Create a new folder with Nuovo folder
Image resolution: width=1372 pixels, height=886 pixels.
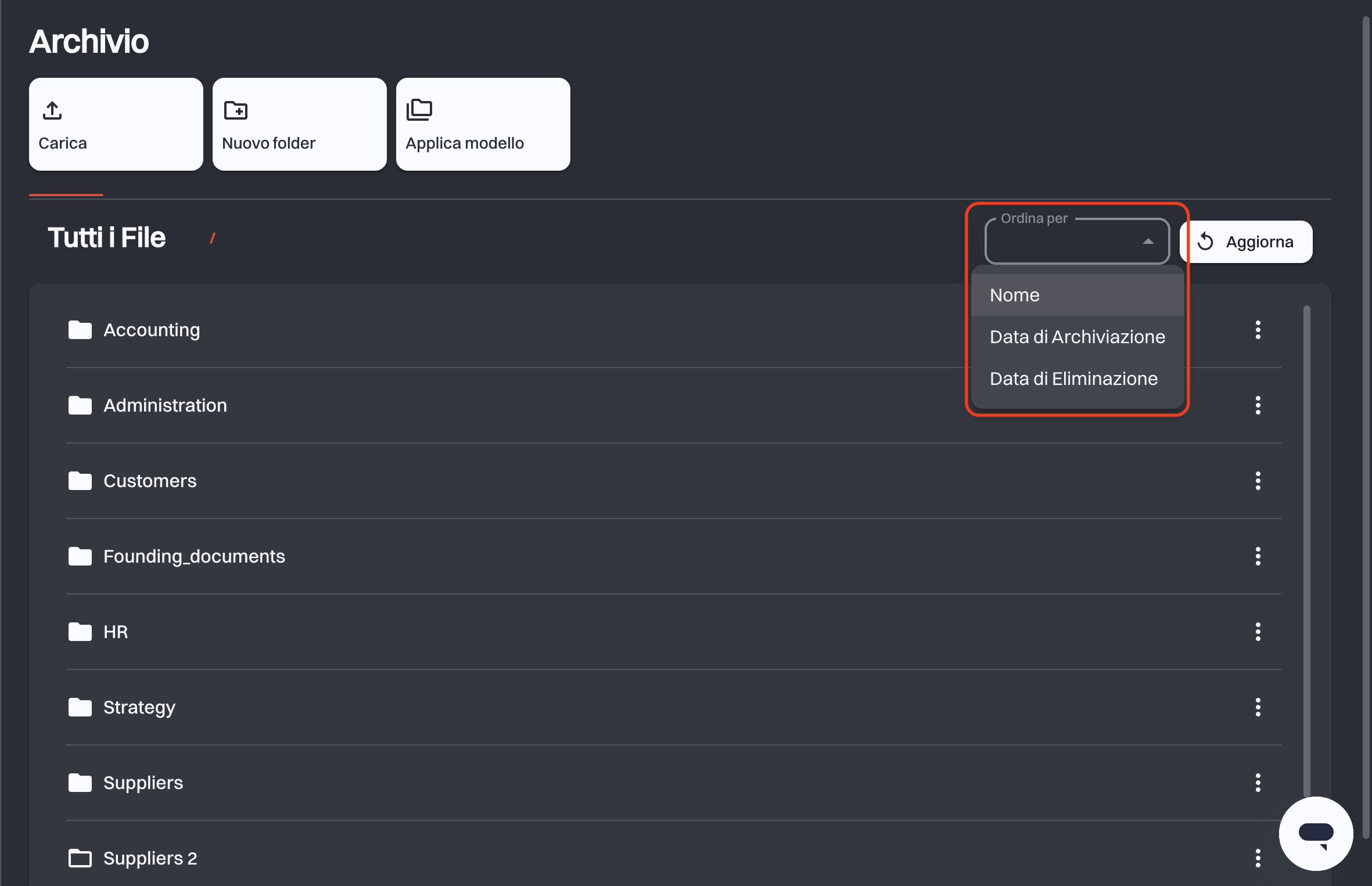click(x=300, y=124)
